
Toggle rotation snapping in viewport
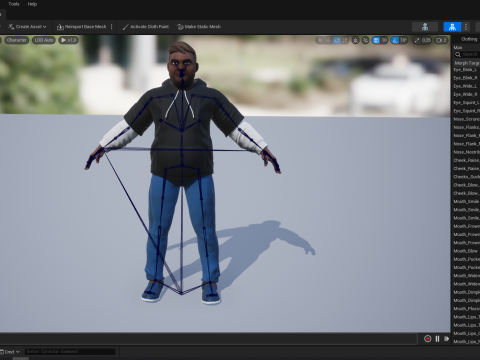point(395,40)
